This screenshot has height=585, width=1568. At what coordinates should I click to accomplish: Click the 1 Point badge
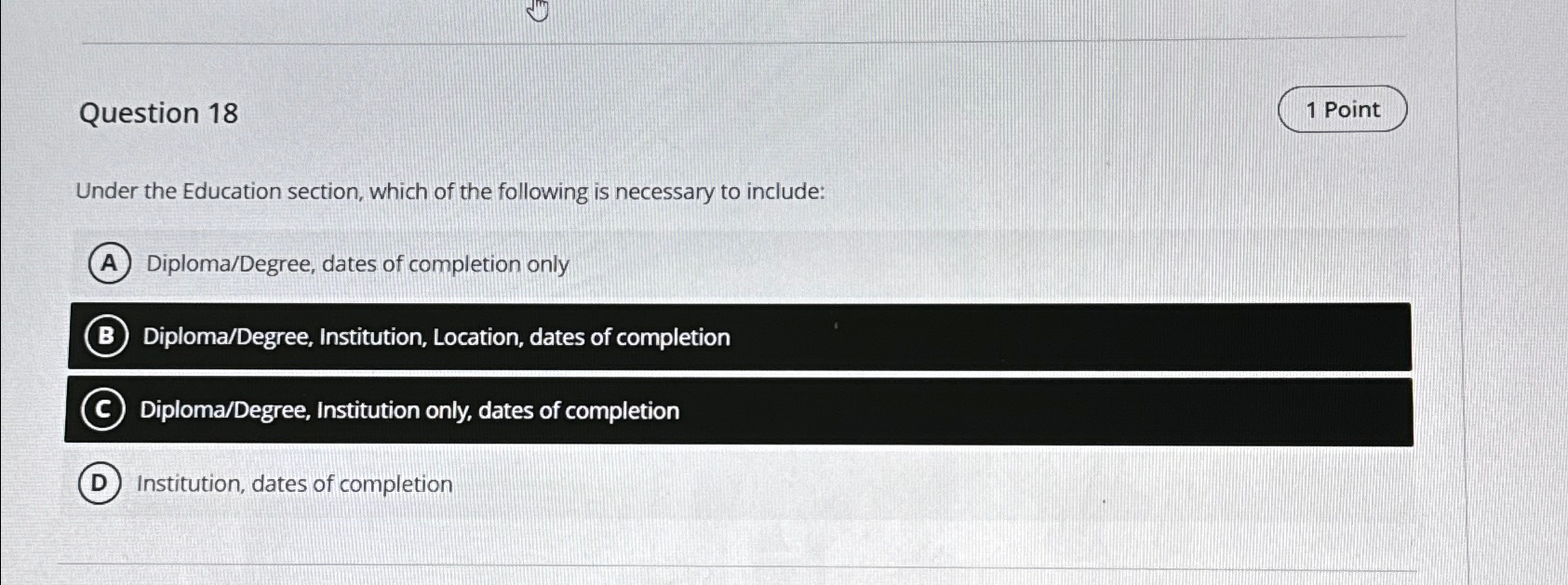[1341, 110]
